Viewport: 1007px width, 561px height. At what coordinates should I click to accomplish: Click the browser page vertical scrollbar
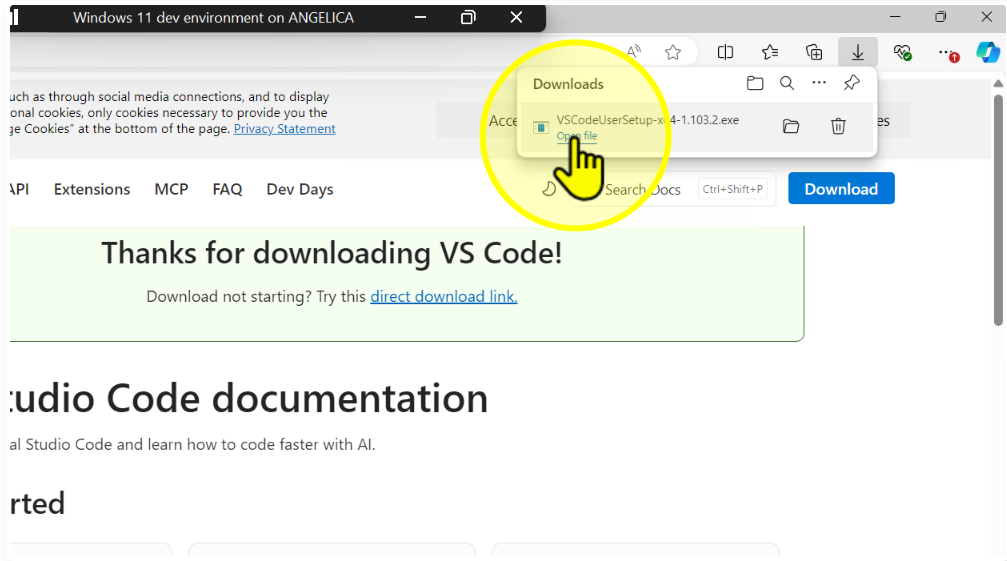pyautogui.click(x=998, y=210)
